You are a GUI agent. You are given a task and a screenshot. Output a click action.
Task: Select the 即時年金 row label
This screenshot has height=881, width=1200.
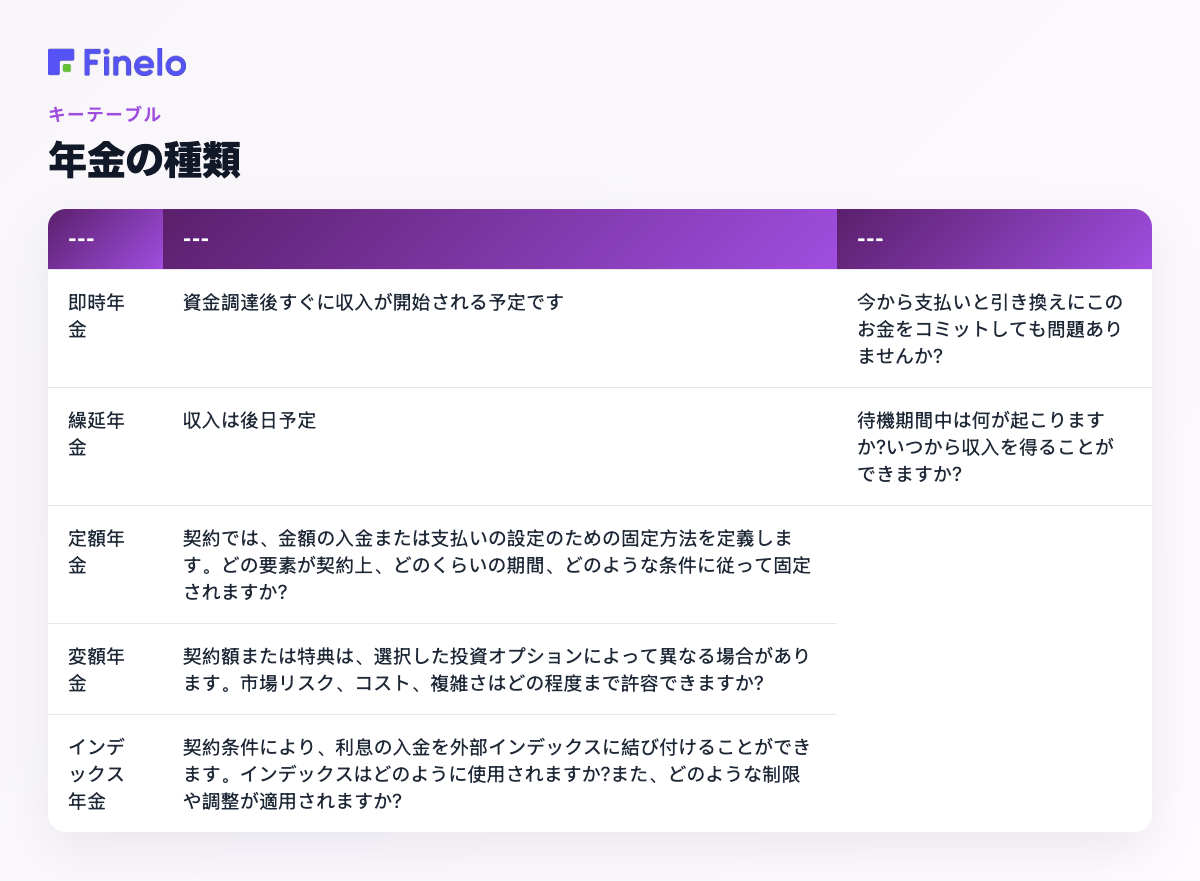pyautogui.click(x=96, y=316)
